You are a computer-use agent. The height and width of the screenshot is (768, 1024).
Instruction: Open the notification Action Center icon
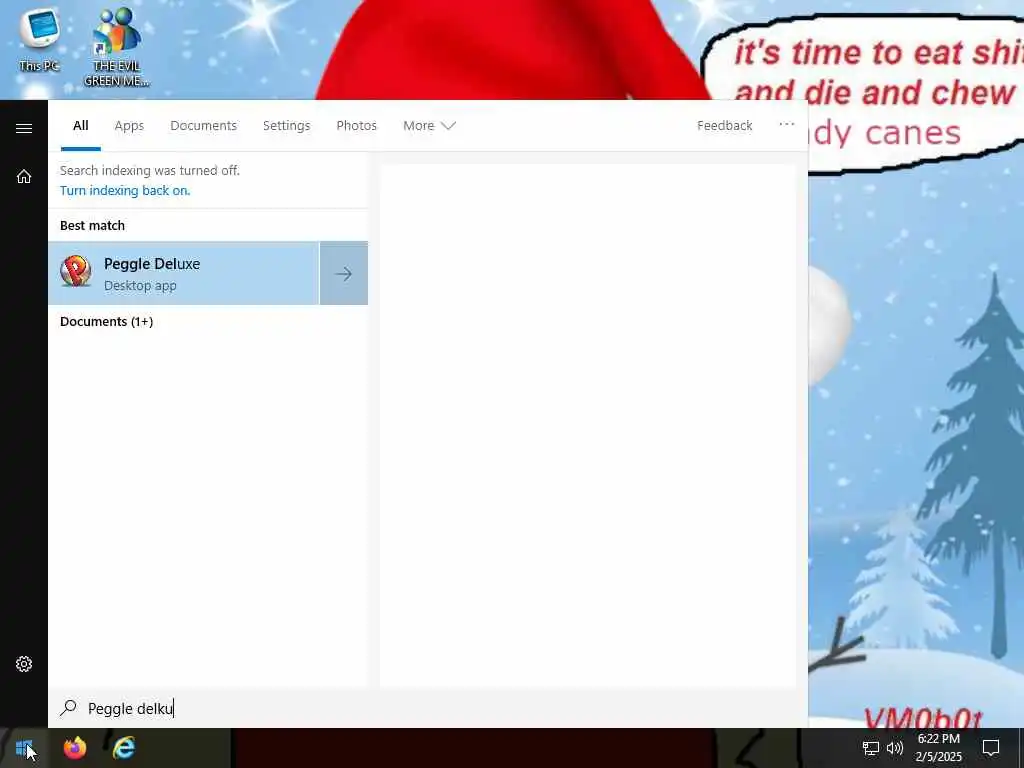pos(991,748)
